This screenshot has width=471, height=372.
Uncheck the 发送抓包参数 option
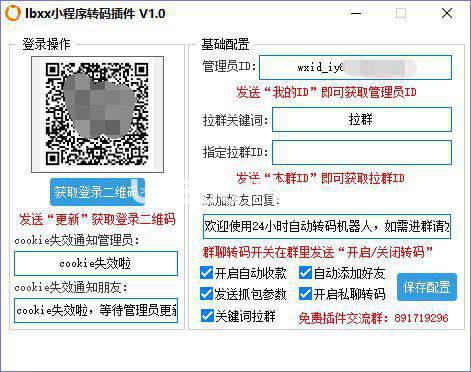click(x=207, y=294)
